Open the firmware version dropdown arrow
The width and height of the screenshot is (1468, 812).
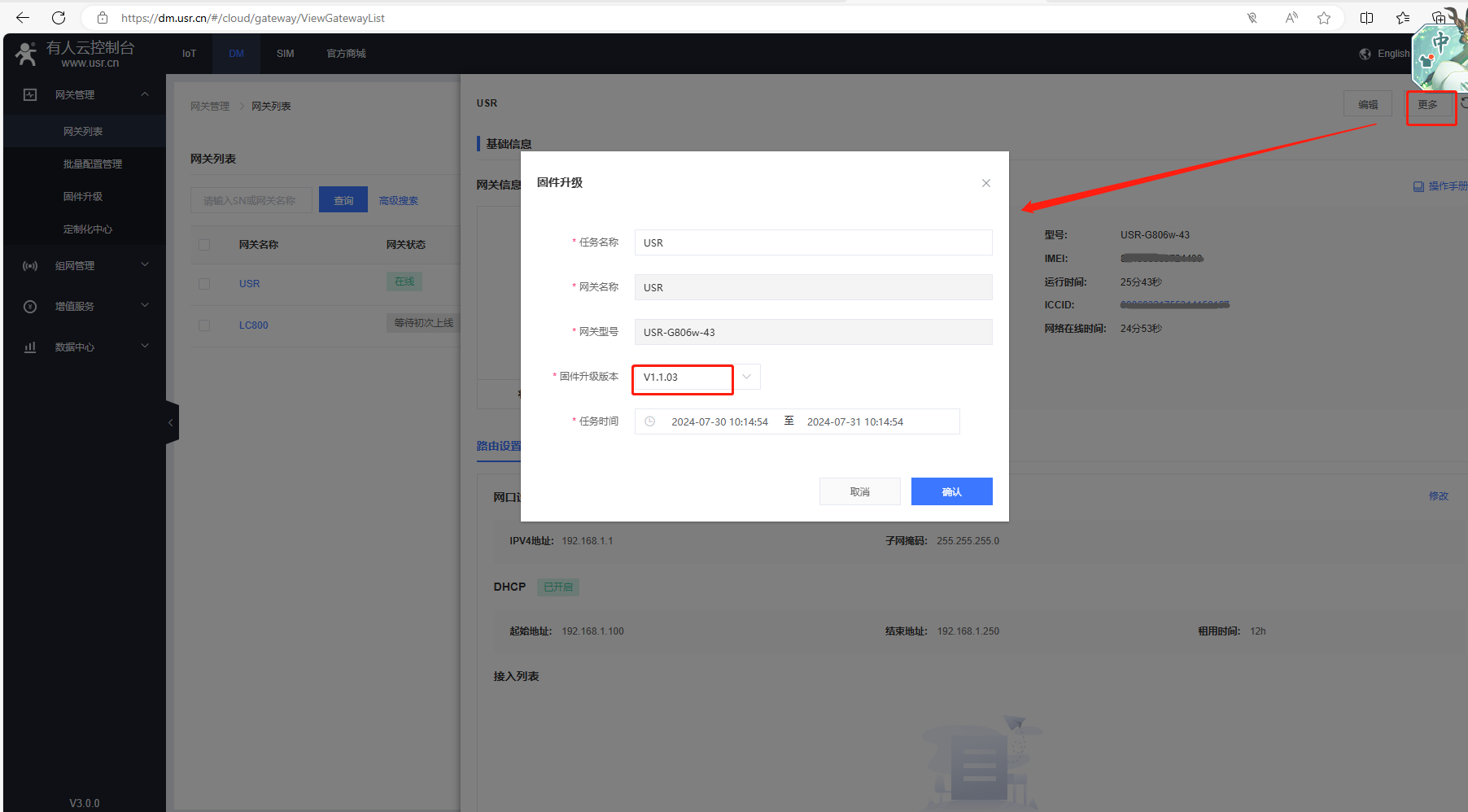746,377
